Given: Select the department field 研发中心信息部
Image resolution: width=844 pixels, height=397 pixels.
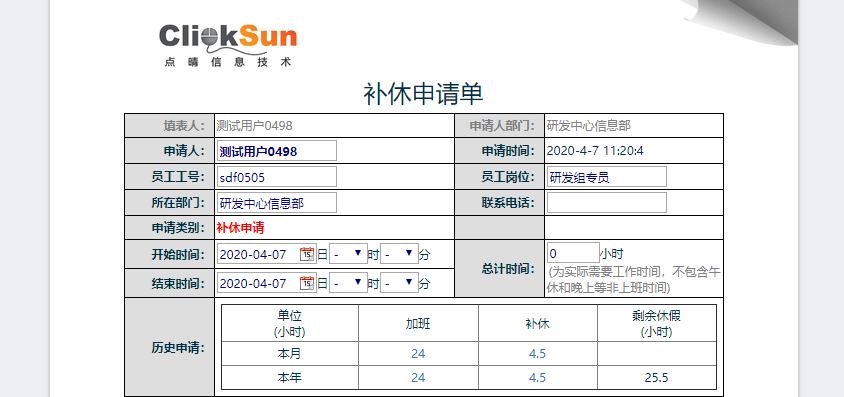Looking at the screenshot, I should [x=277, y=203].
